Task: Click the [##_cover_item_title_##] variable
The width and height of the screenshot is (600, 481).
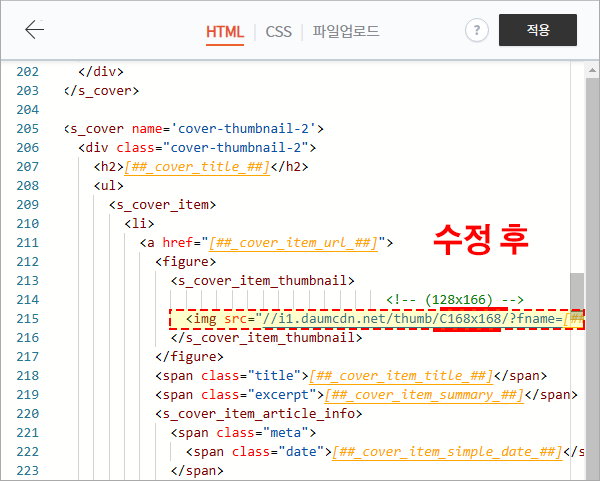Action: click(x=401, y=376)
